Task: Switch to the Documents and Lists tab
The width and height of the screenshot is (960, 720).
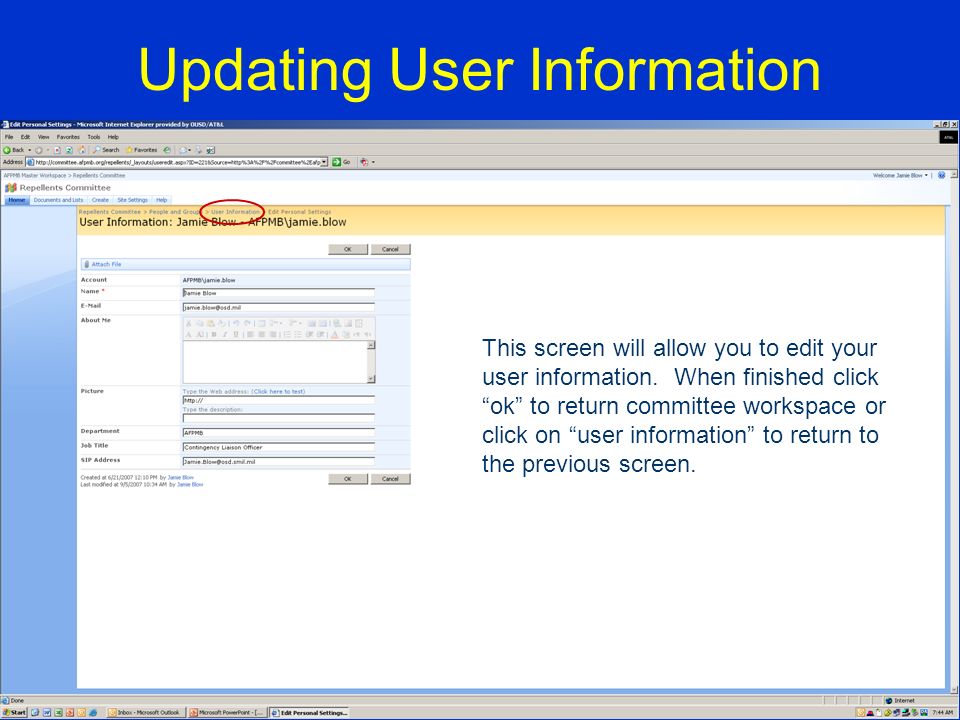Action: coord(58,200)
